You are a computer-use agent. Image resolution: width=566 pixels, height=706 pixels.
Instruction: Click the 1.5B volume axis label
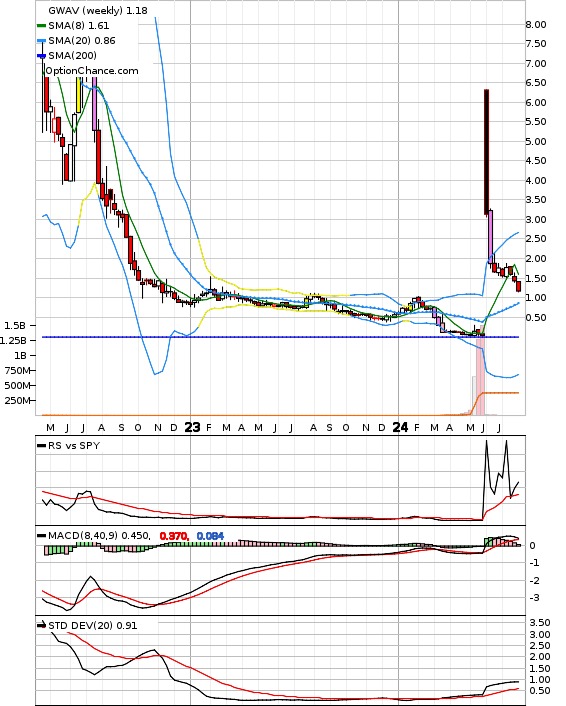pos(15,326)
